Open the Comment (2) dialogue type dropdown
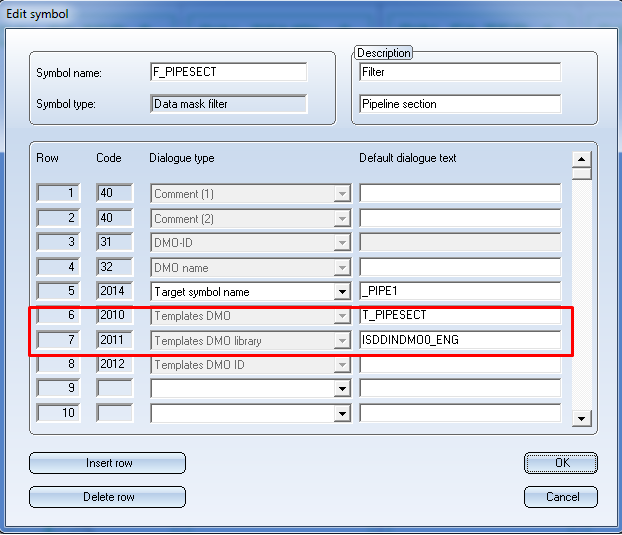Screen dimensions: 622x535 [342, 219]
